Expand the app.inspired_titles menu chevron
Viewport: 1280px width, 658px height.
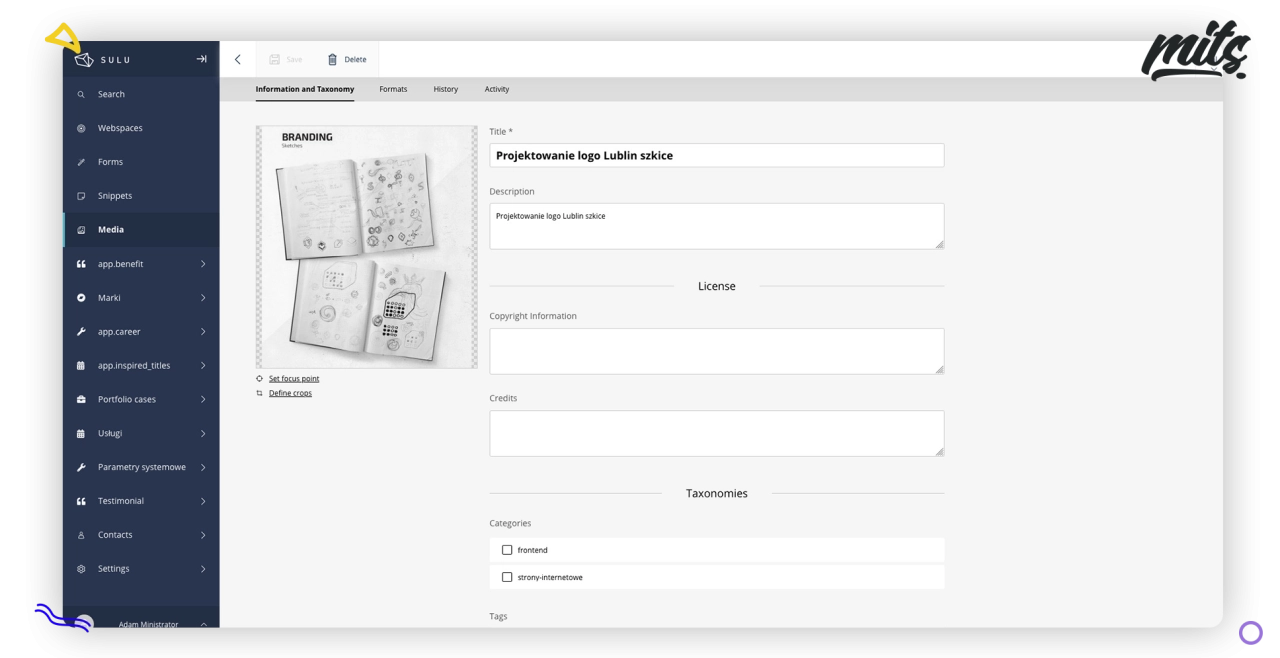[x=203, y=366]
